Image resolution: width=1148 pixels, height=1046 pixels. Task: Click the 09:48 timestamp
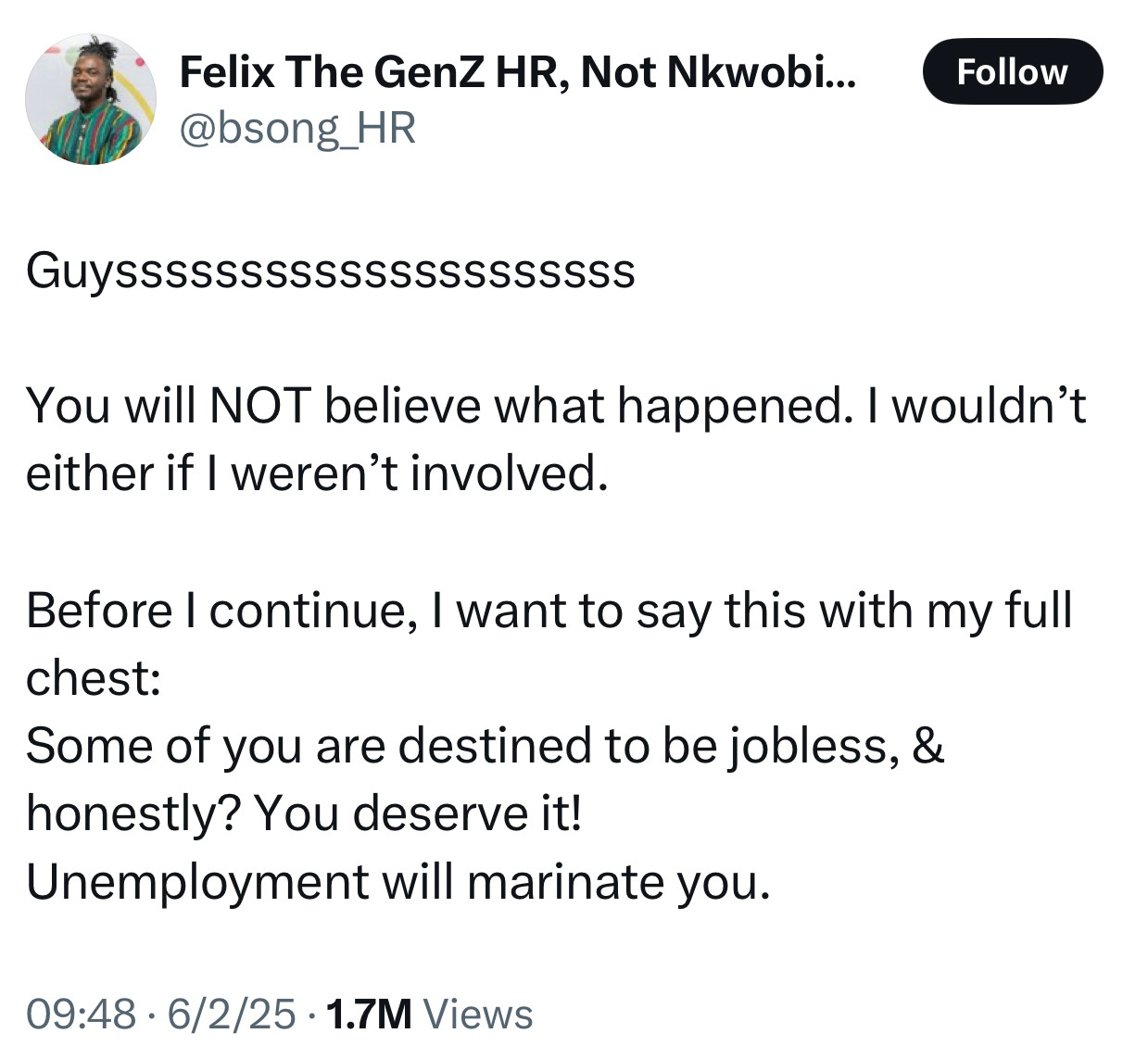pos(81,1014)
